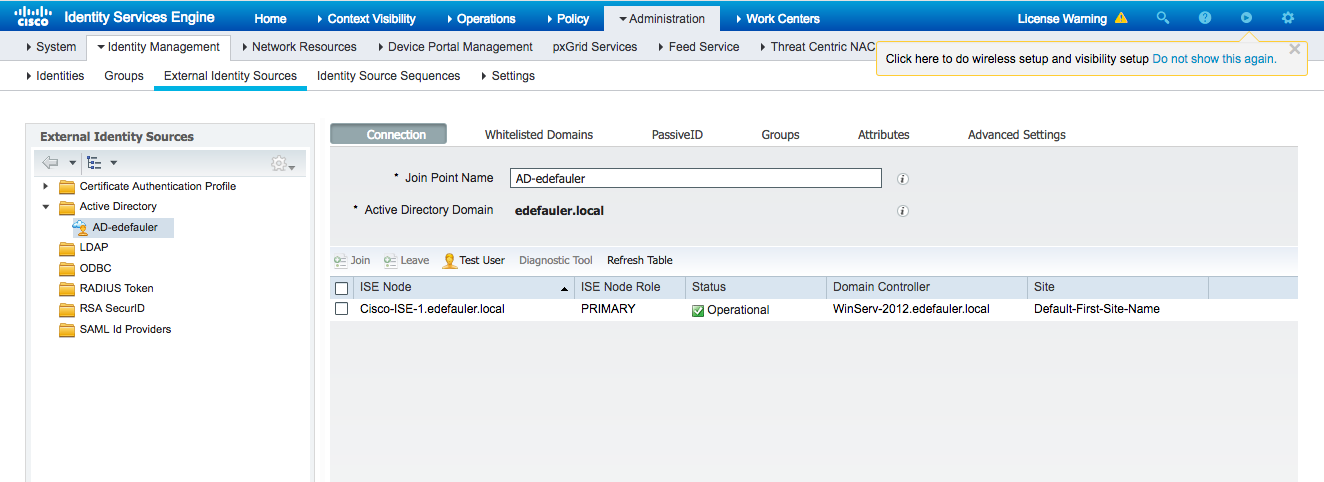Click the 'Do not show this again' link
The width and height of the screenshot is (1324, 482).
pos(1214,59)
